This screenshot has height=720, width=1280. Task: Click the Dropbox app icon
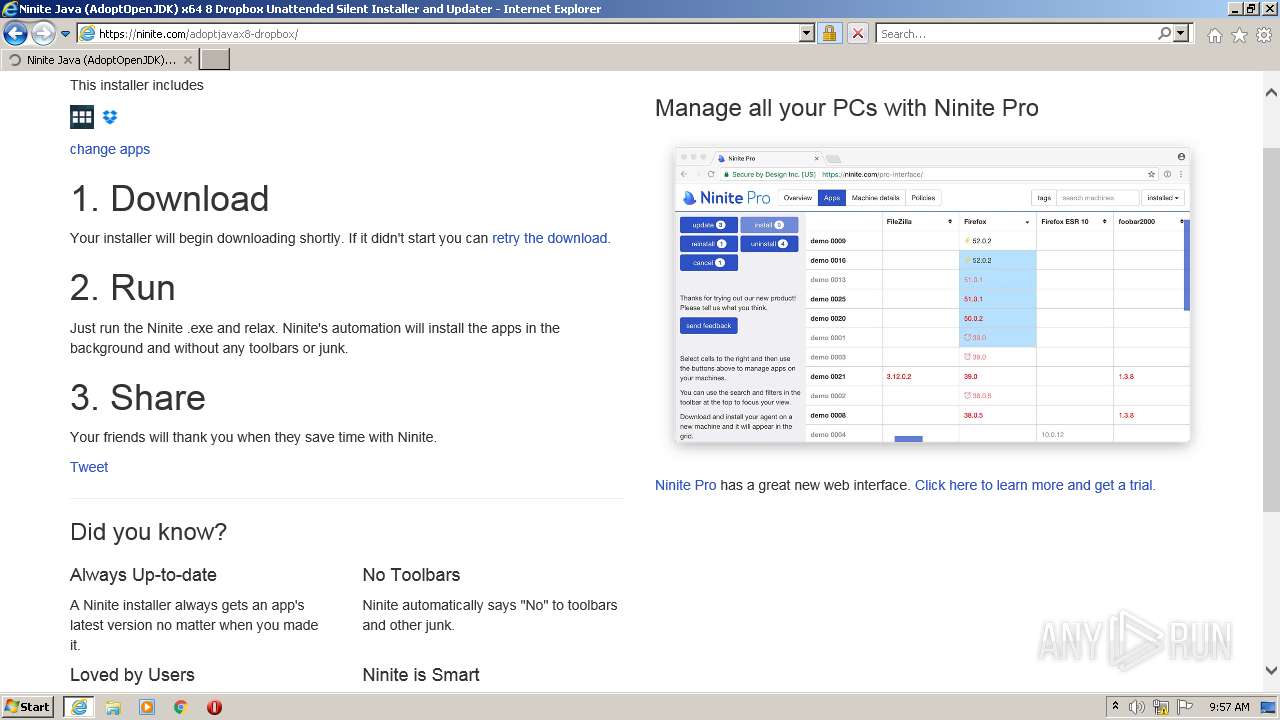[x=110, y=117]
